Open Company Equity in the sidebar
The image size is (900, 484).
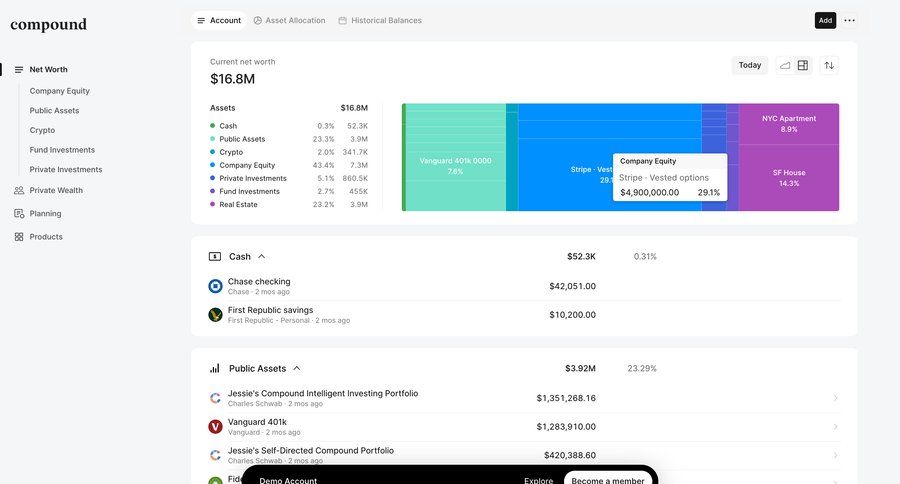pyautogui.click(x=59, y=91)
